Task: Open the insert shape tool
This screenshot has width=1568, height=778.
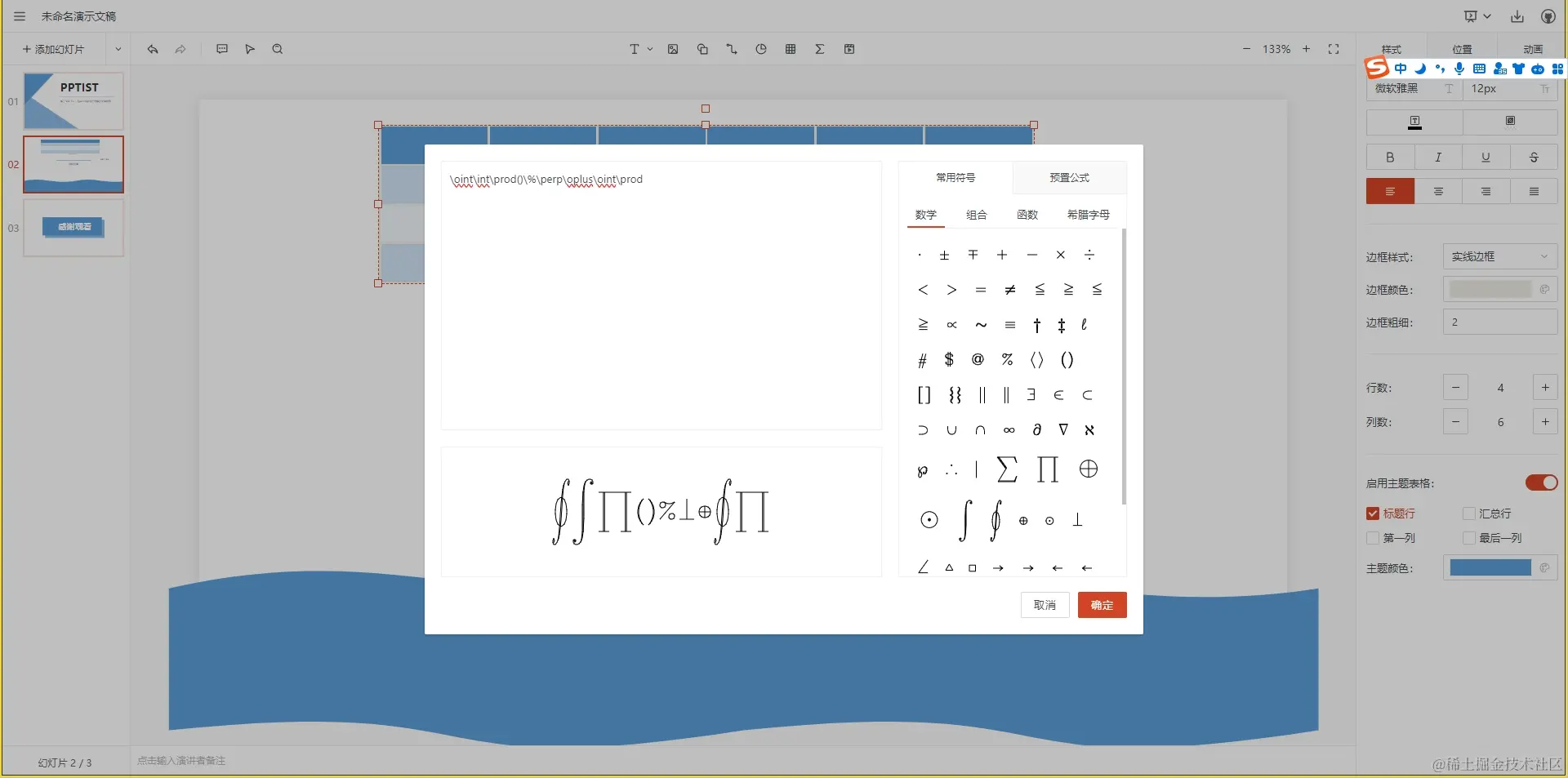Action: [x=702, y=49]
